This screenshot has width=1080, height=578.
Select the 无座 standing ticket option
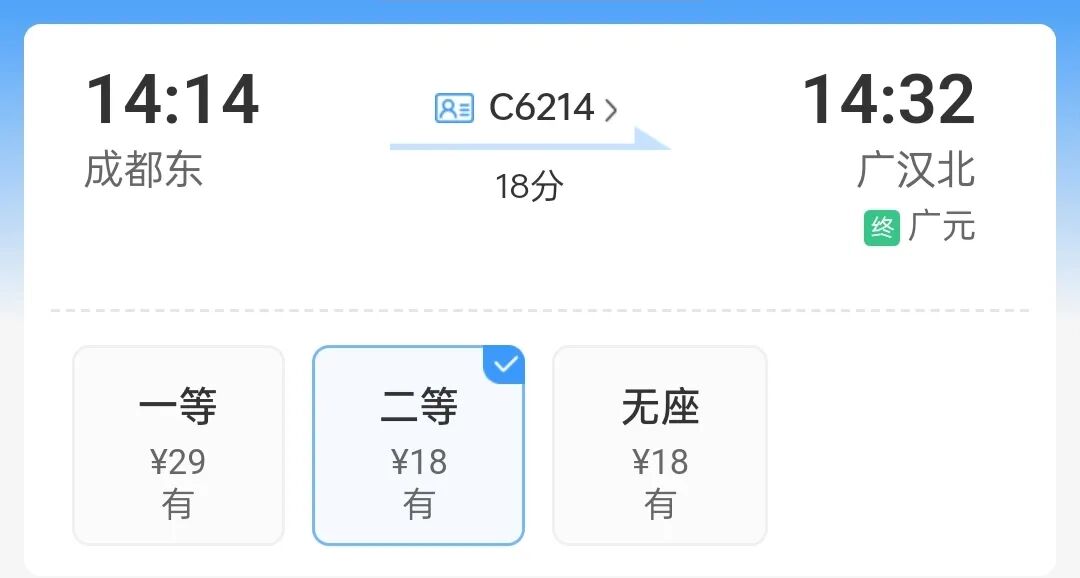660,445
